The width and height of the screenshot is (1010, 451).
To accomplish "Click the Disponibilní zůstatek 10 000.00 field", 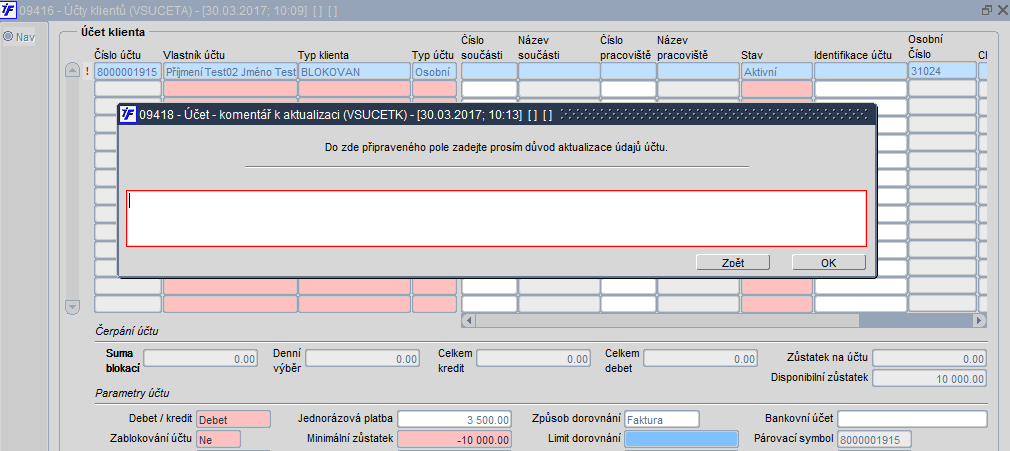I will (929, 379).
